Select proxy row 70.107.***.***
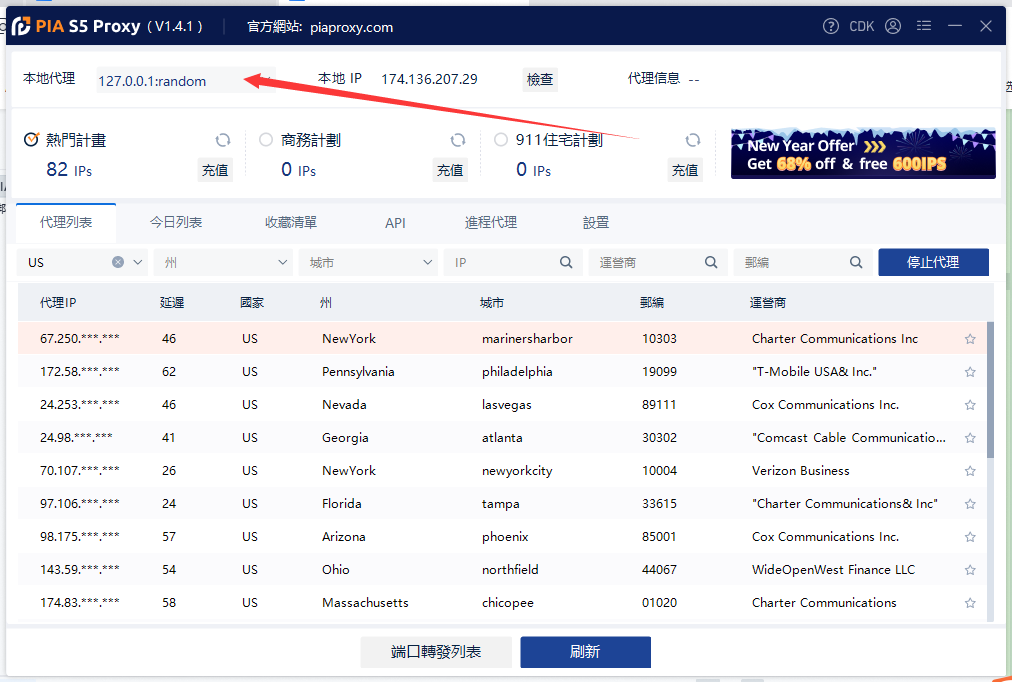 502,471
